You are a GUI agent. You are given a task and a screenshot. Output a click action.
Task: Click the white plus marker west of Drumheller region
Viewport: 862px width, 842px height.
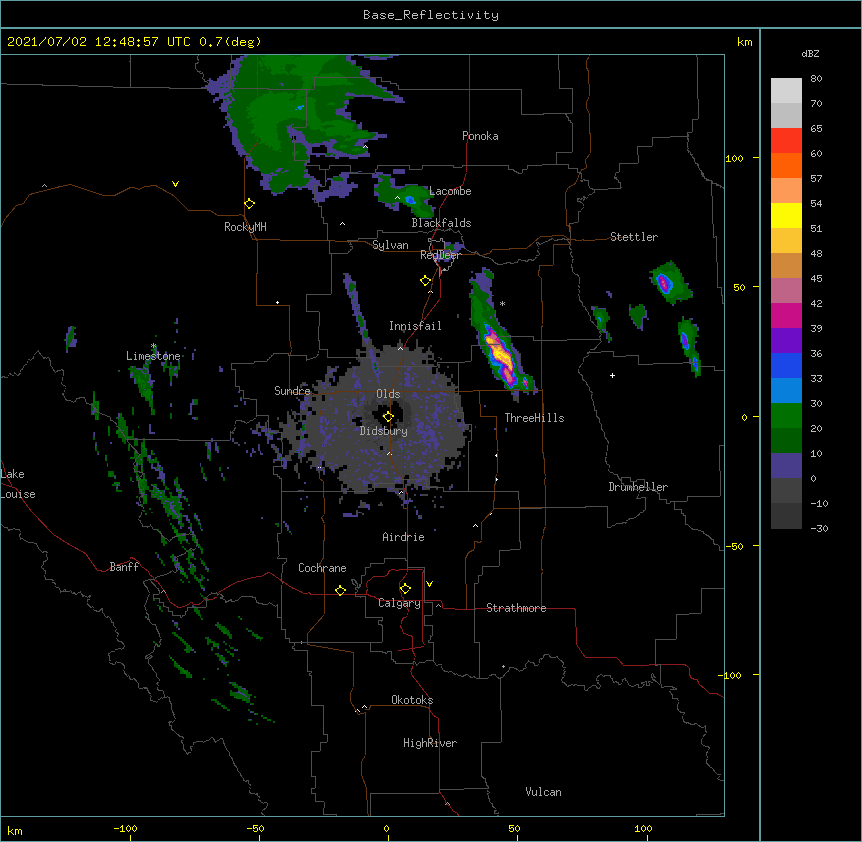612,375
